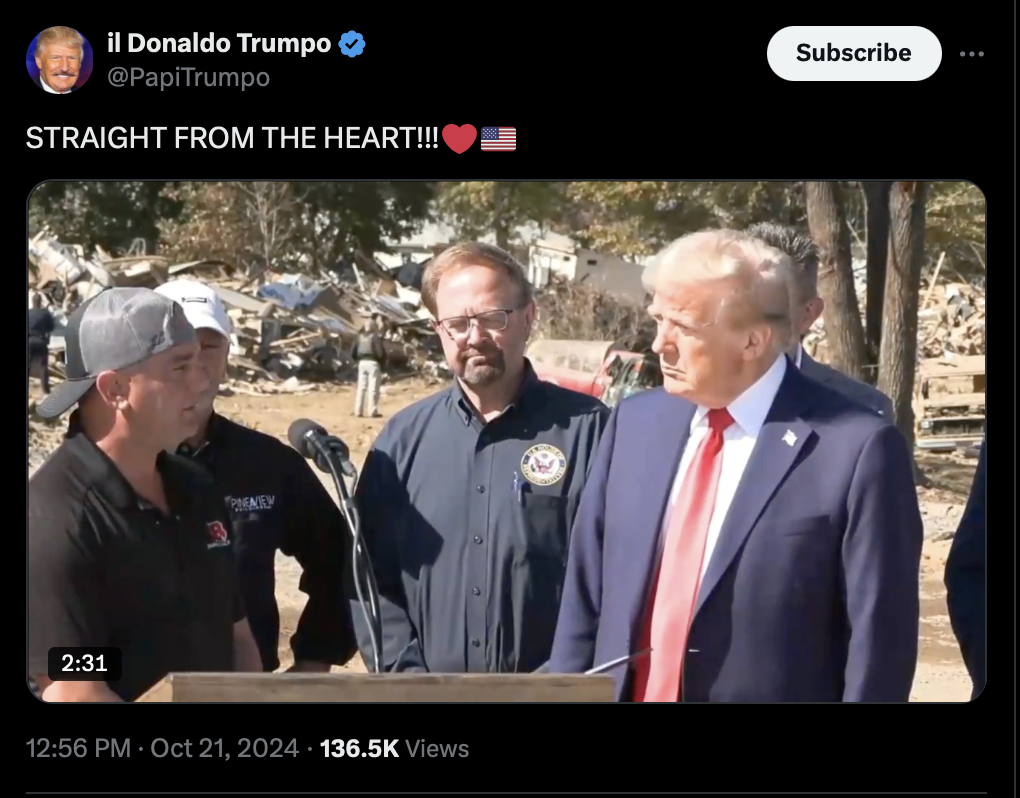Click the wooden podium in the video

coord(384,687)
